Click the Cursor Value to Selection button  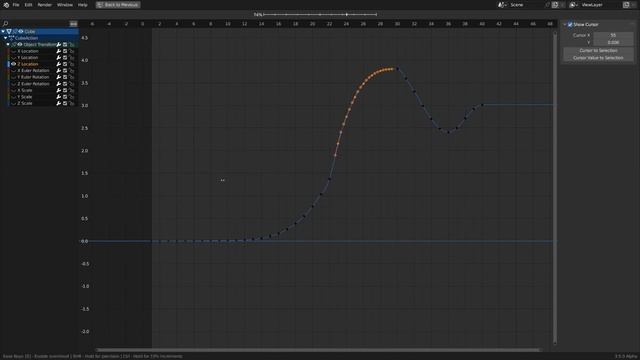tap(598, 58)
